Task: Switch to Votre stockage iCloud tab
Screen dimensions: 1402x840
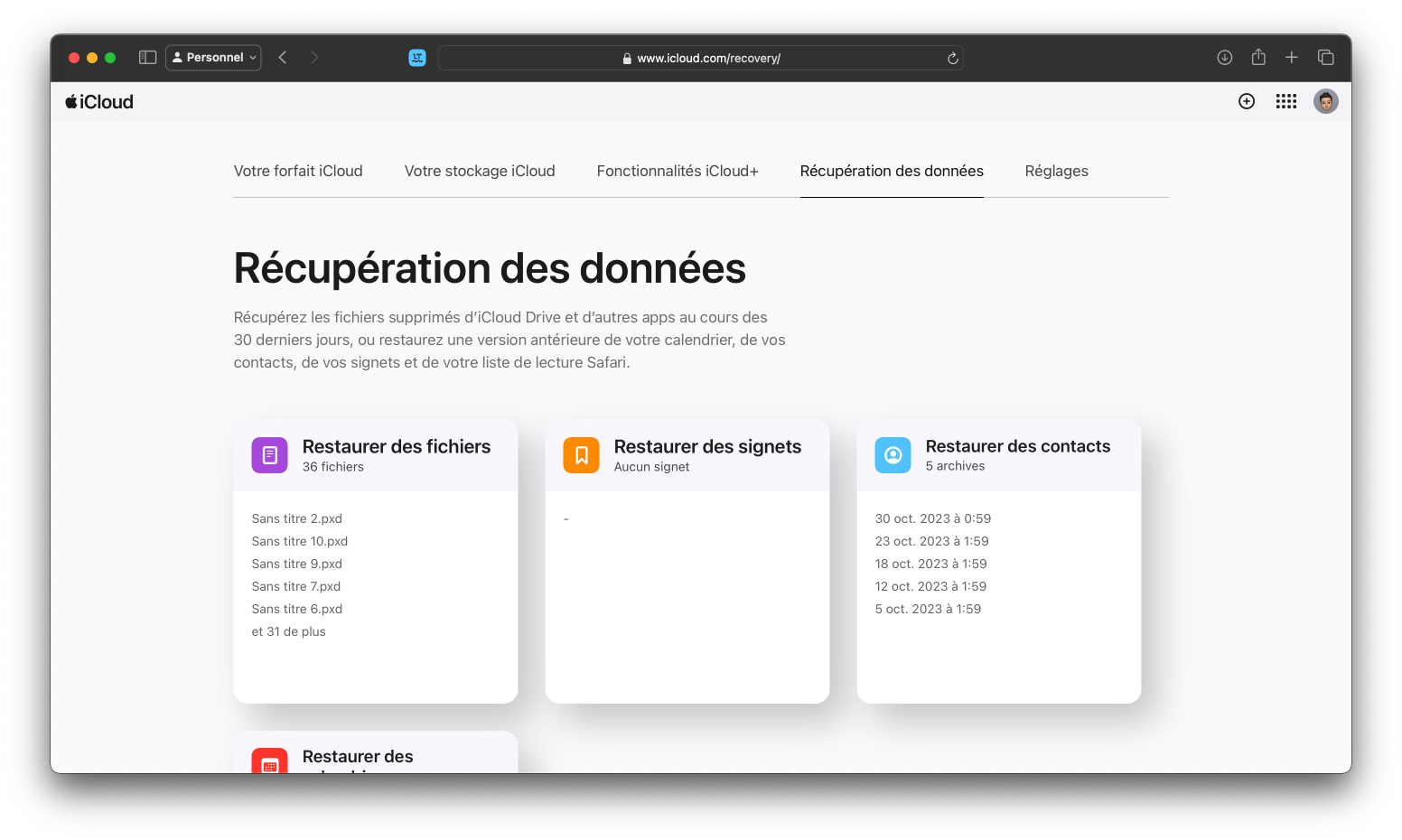Action: click(x=480, y=171)
